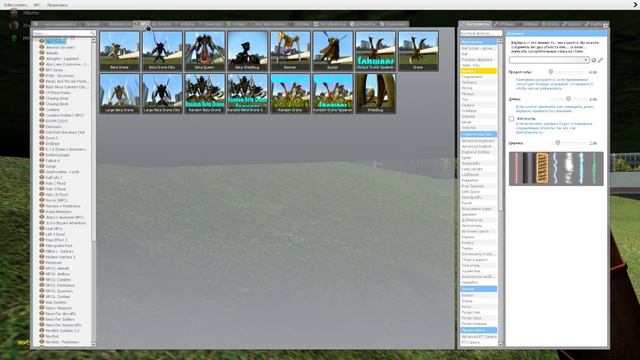Image resolution: width=640 pixels, height=360 pixels.
Task: Choose the green rope material swatch
Action: [594, 169]
